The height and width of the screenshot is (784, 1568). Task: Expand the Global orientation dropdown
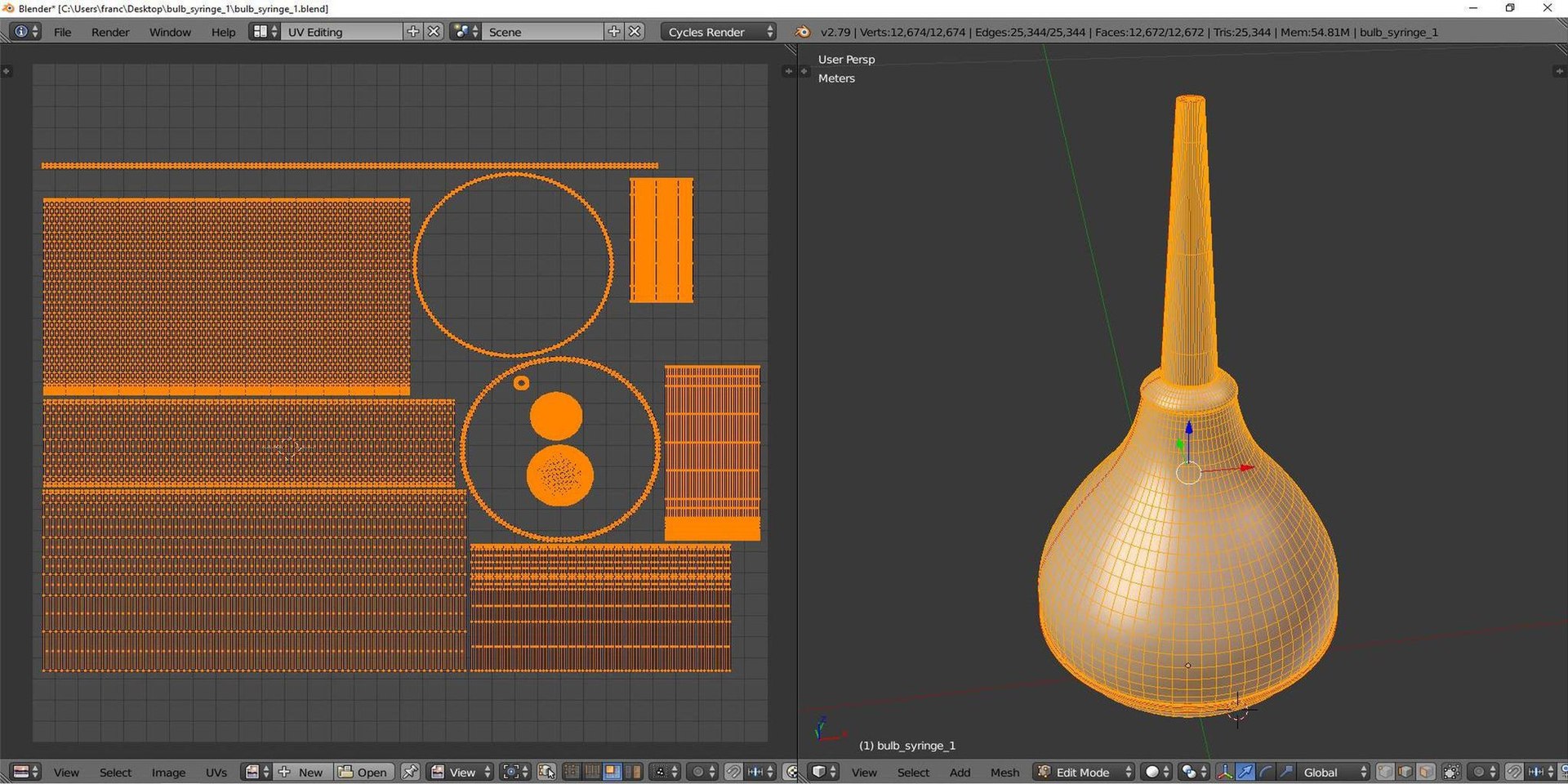point(1333,772)
